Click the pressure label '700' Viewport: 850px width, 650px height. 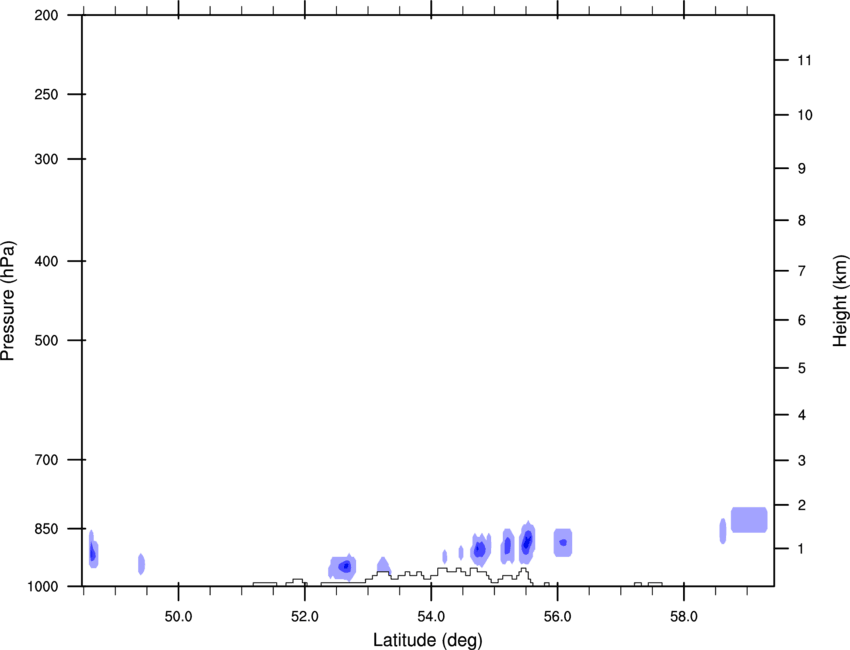[46, 460]
